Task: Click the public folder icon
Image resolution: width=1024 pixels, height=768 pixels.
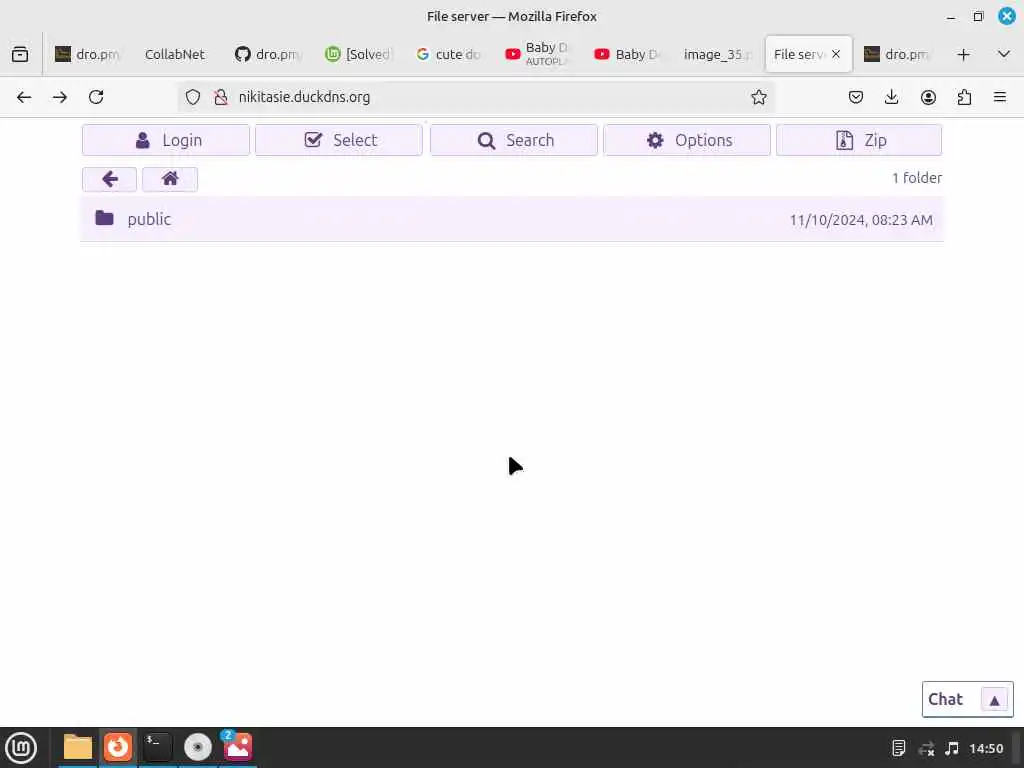Action: (x=104, y=218)
